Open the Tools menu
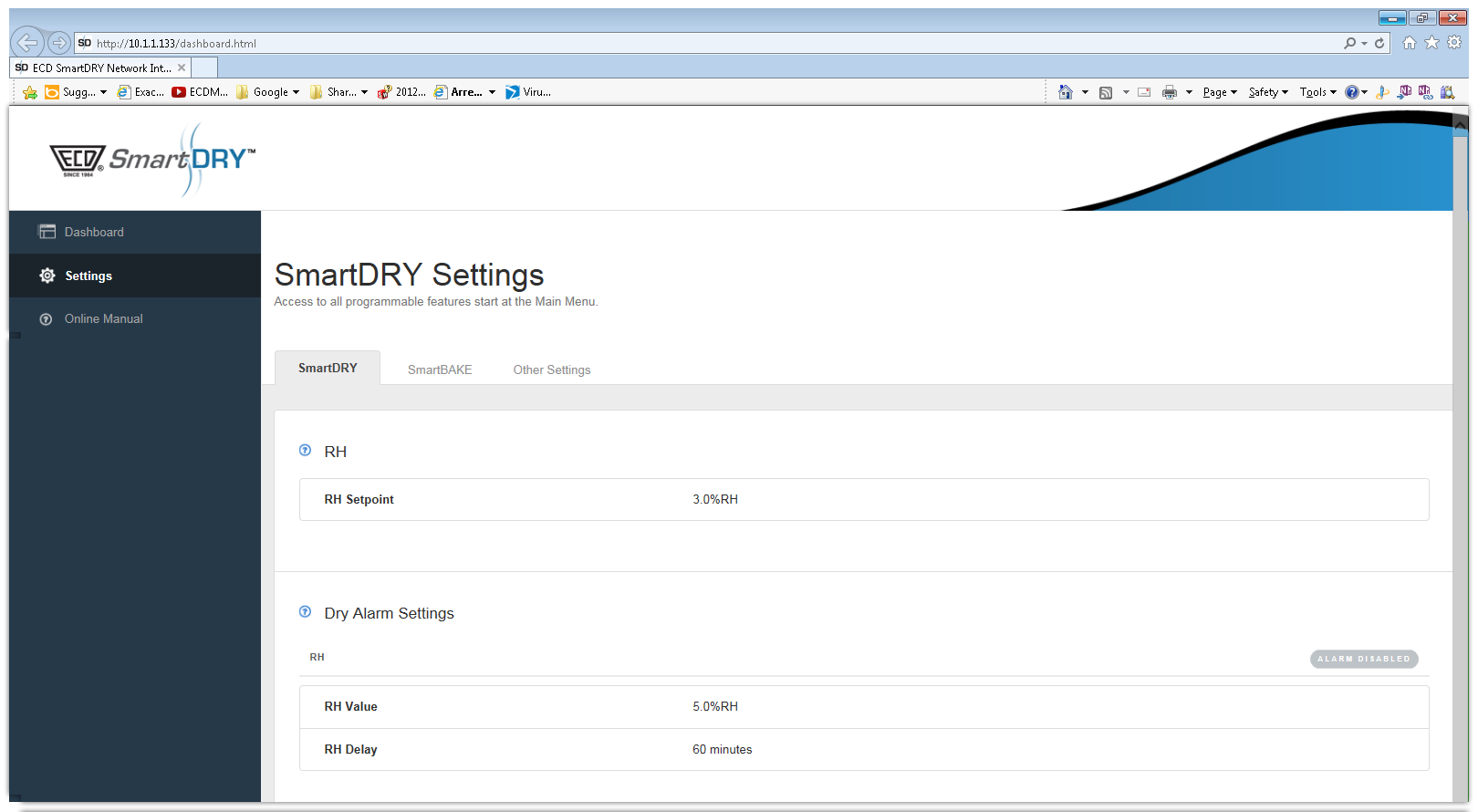Screen dimensions: 1478x812 click(x=1318, y=92)
